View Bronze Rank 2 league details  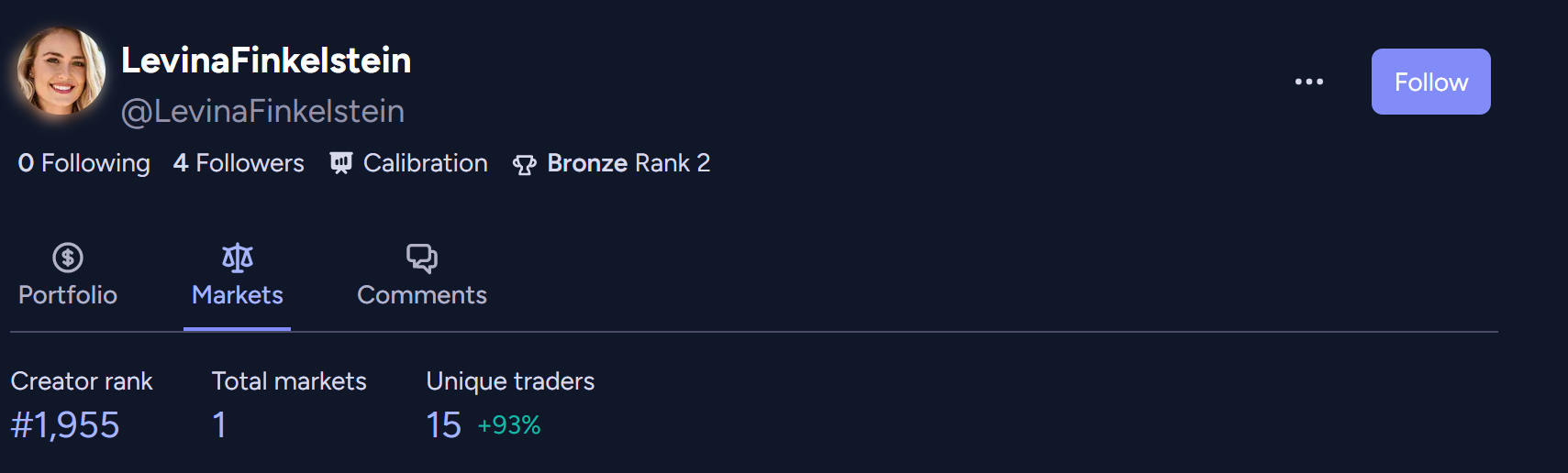coord(628,163)
